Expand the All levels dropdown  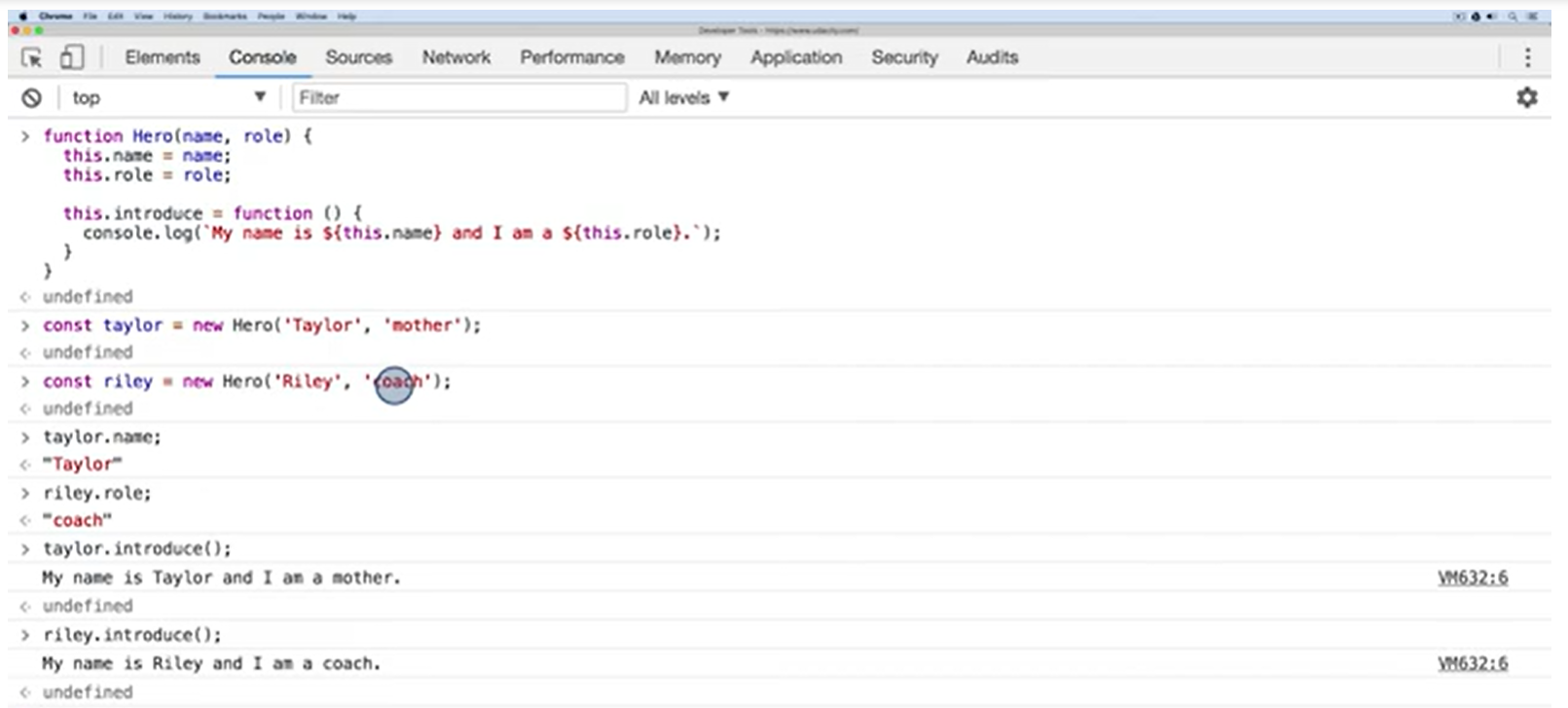tap(684, 97)
